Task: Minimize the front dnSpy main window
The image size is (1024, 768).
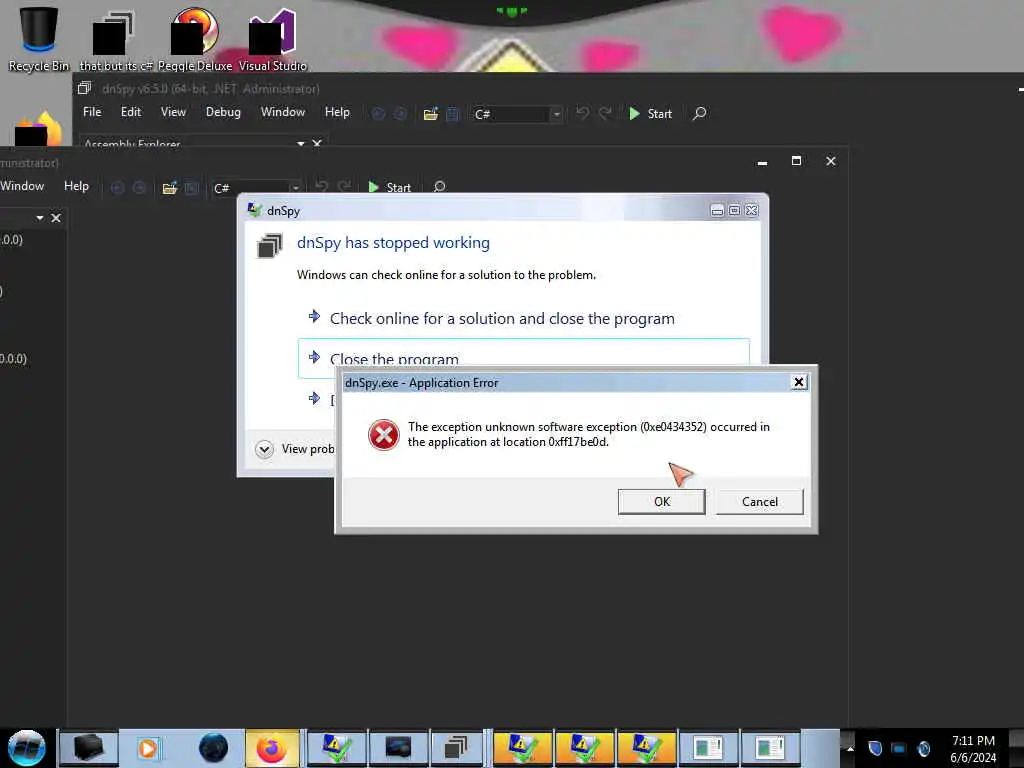Action: point(762,162)
